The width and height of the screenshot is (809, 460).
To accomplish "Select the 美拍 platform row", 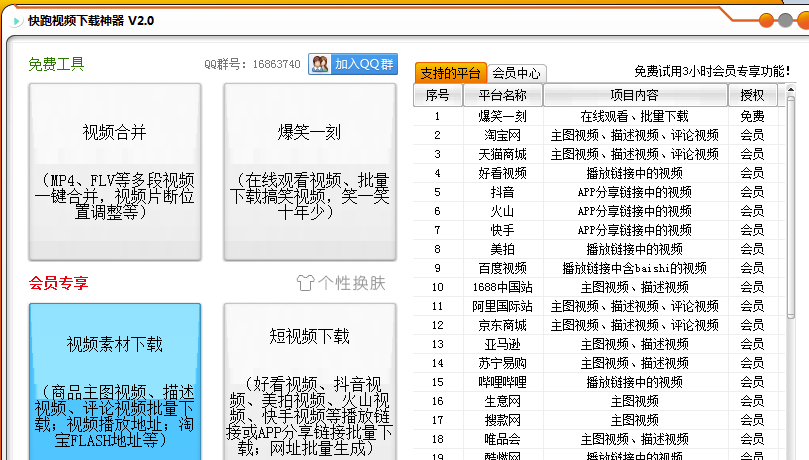I will pos(598,249).
